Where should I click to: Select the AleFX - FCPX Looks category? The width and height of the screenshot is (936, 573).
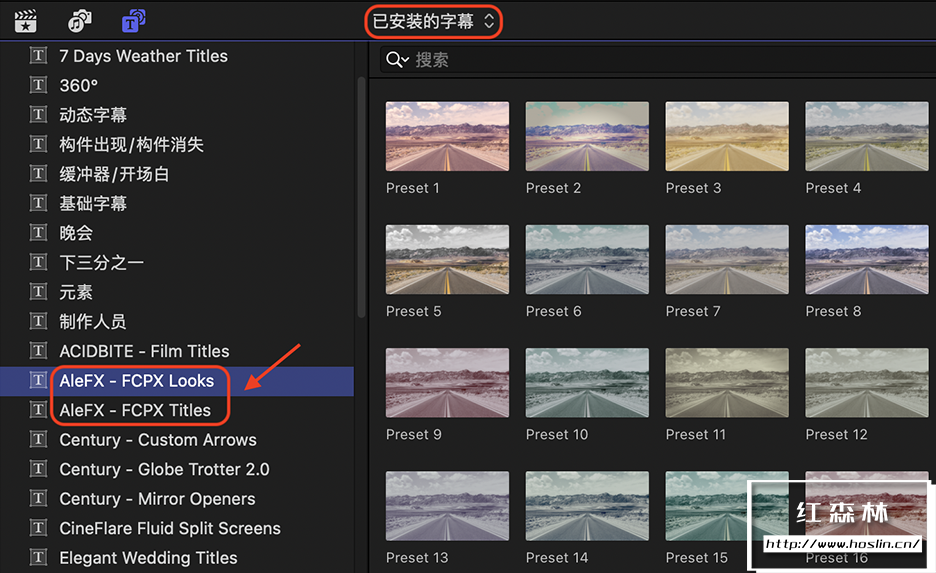tap(136, 381)
